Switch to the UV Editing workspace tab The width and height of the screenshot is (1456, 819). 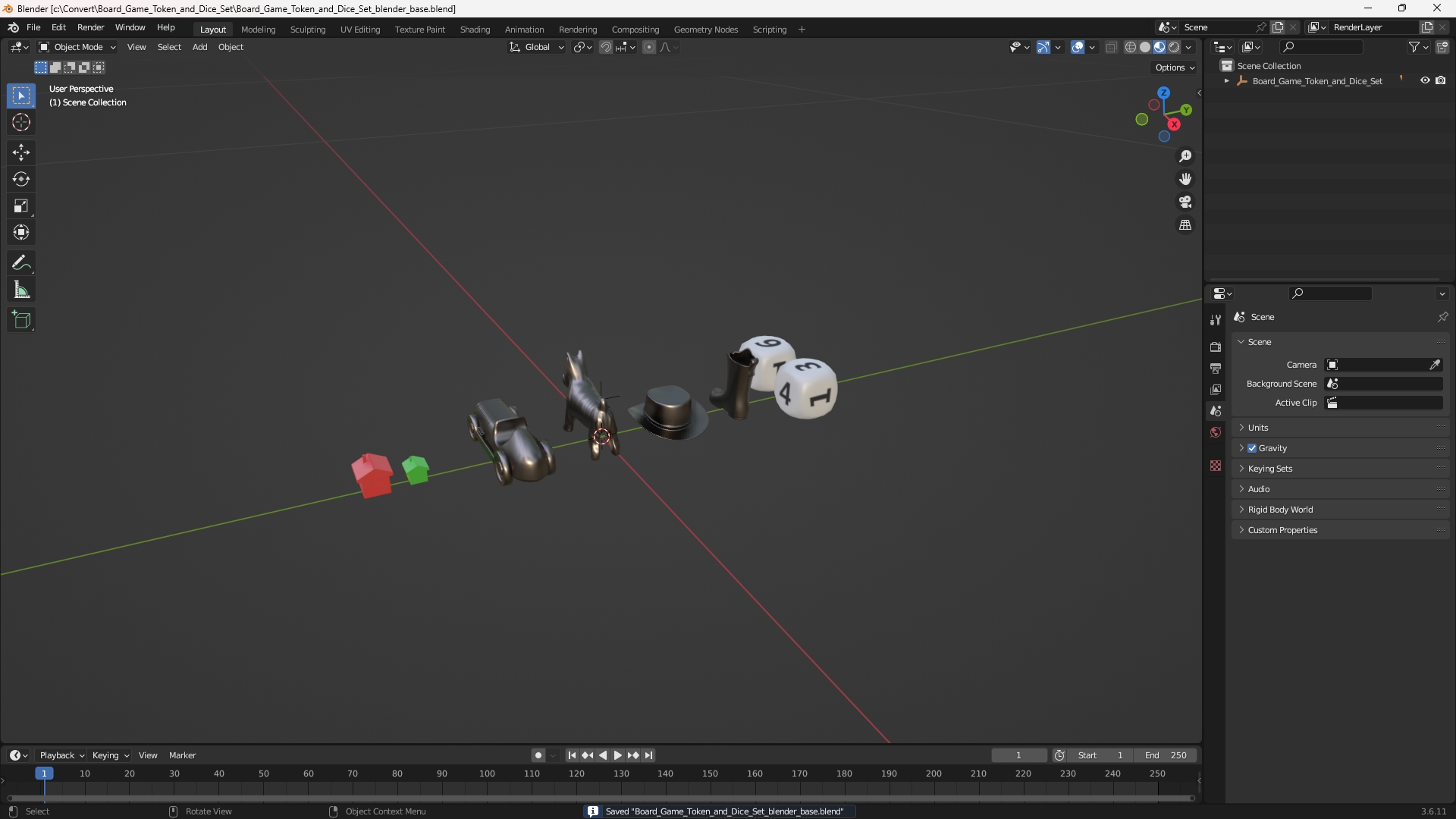pos(360,30)
